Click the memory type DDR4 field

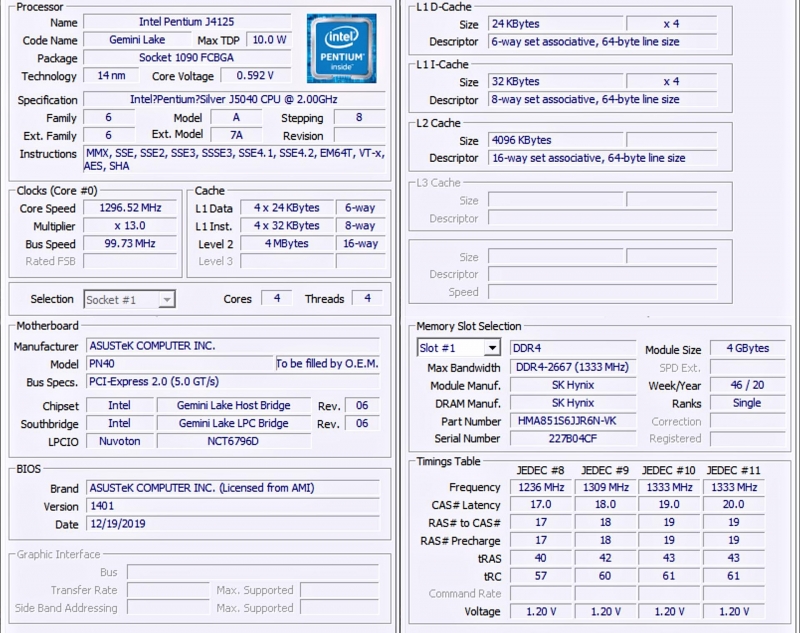573,348
